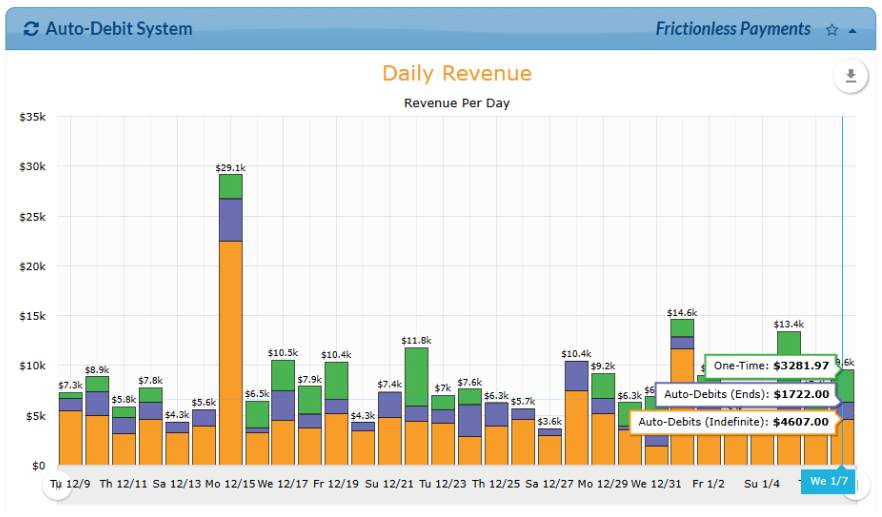
Task: Select the $11.8k bar on Su 12/21
Action: point(416,406)
